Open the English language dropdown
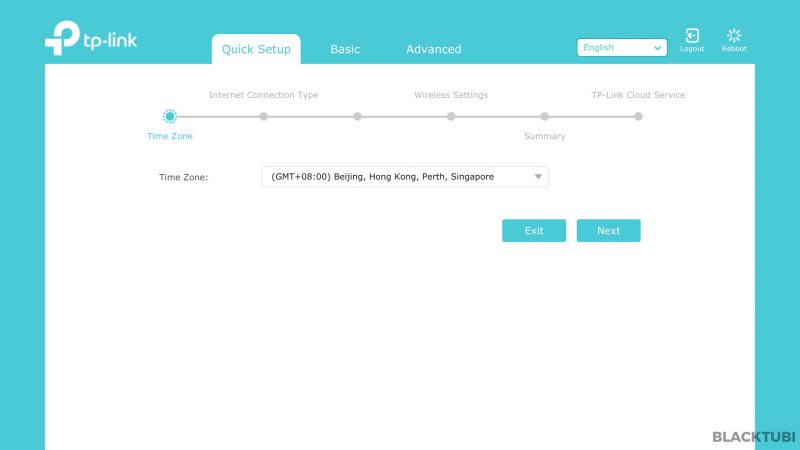This screenshot has height=450, width=800. [x=621, y=47]
